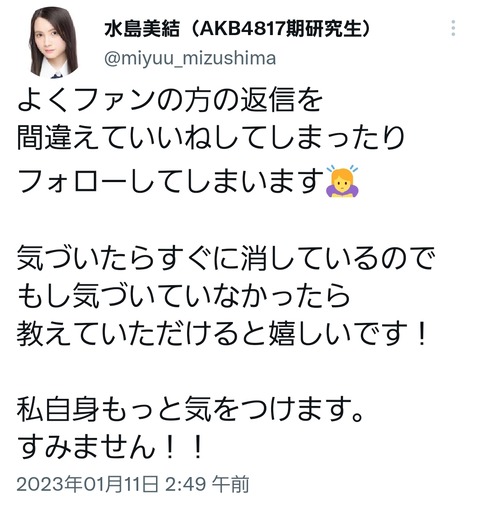This screenshot has height=505, width=480.
Task: Click the line 気づいたらすぐに消しているので
Action: tap(226, 257)
